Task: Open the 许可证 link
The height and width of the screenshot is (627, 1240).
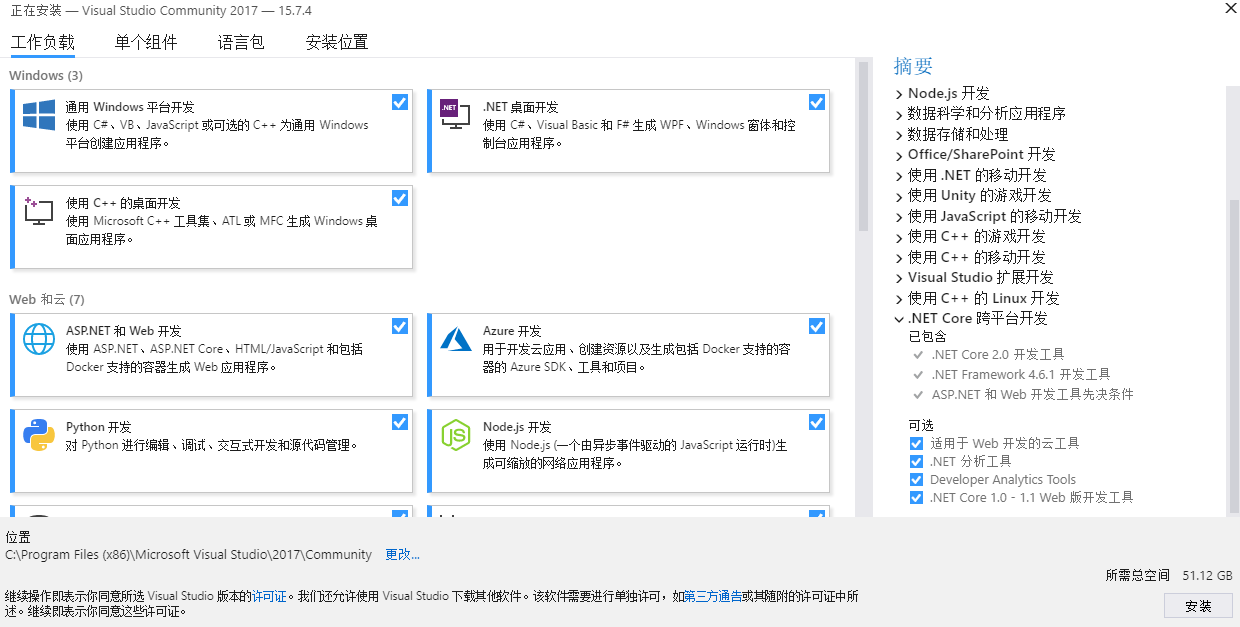Action: pos(269,596)
